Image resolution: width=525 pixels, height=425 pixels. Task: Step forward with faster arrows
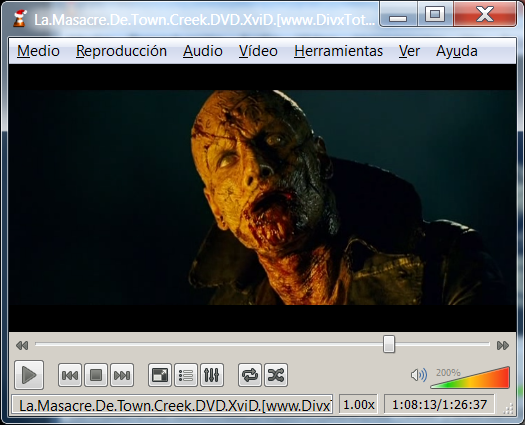503,345
